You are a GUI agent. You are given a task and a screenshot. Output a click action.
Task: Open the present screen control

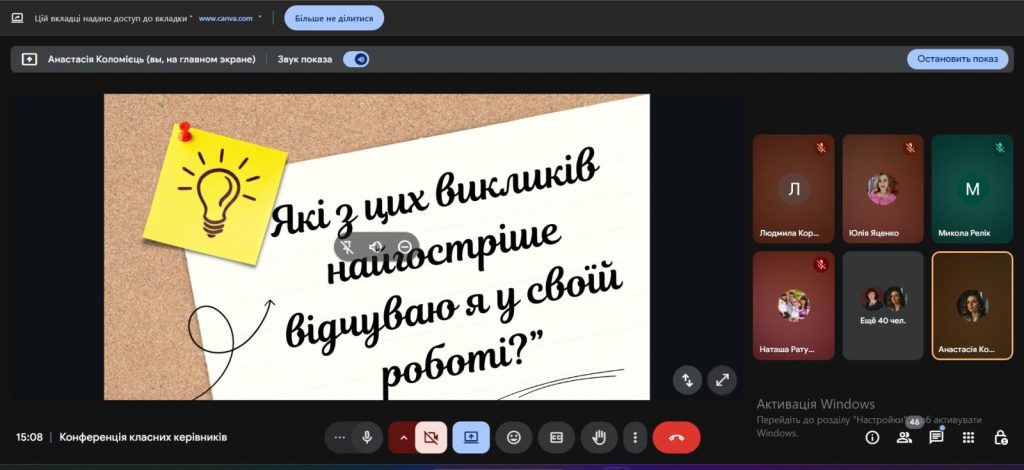point(471,437)
